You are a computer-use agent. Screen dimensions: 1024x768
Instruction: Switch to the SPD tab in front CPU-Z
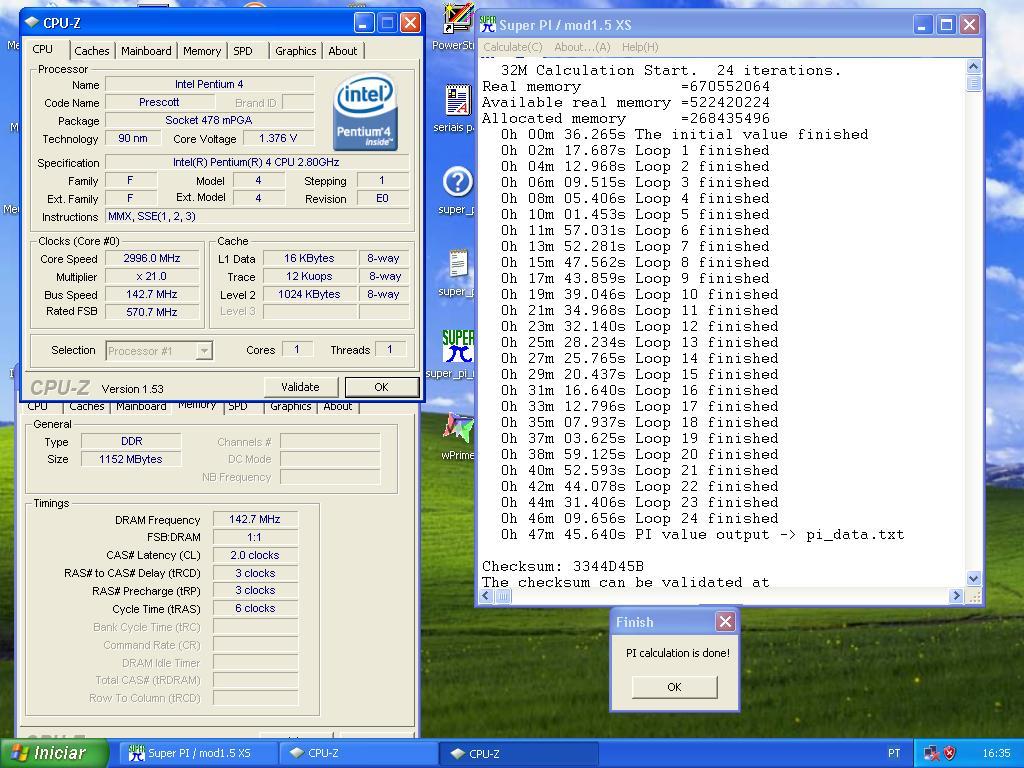[243, 51]
